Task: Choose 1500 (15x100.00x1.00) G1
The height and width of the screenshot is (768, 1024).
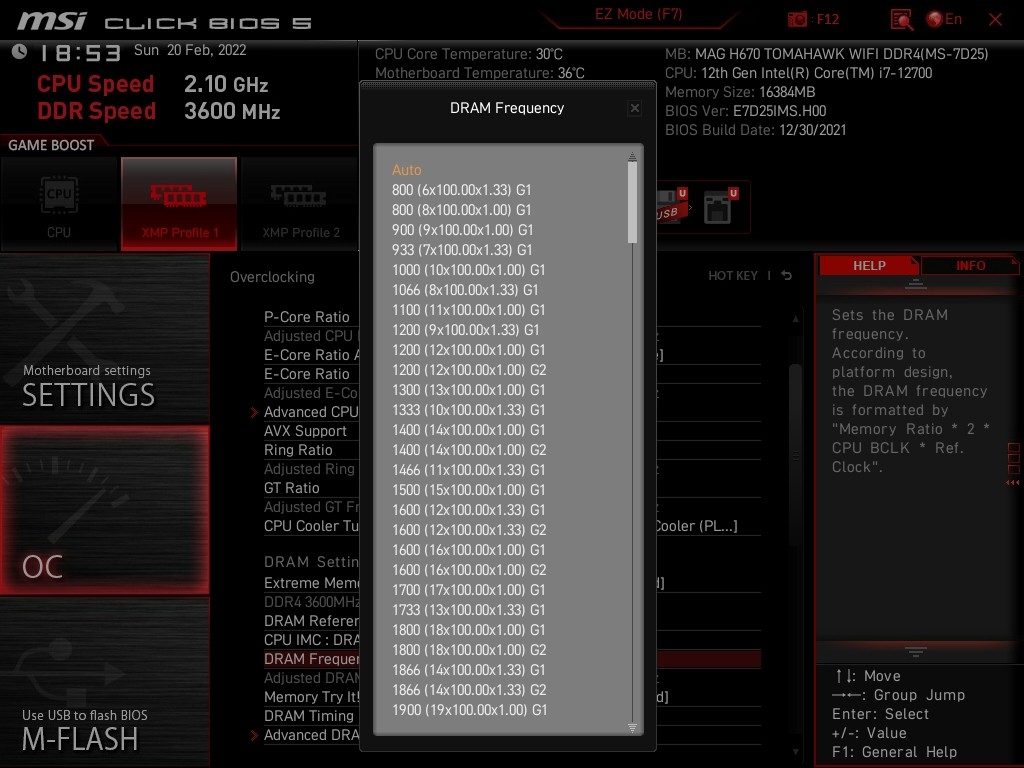Action: pos(468,490)
